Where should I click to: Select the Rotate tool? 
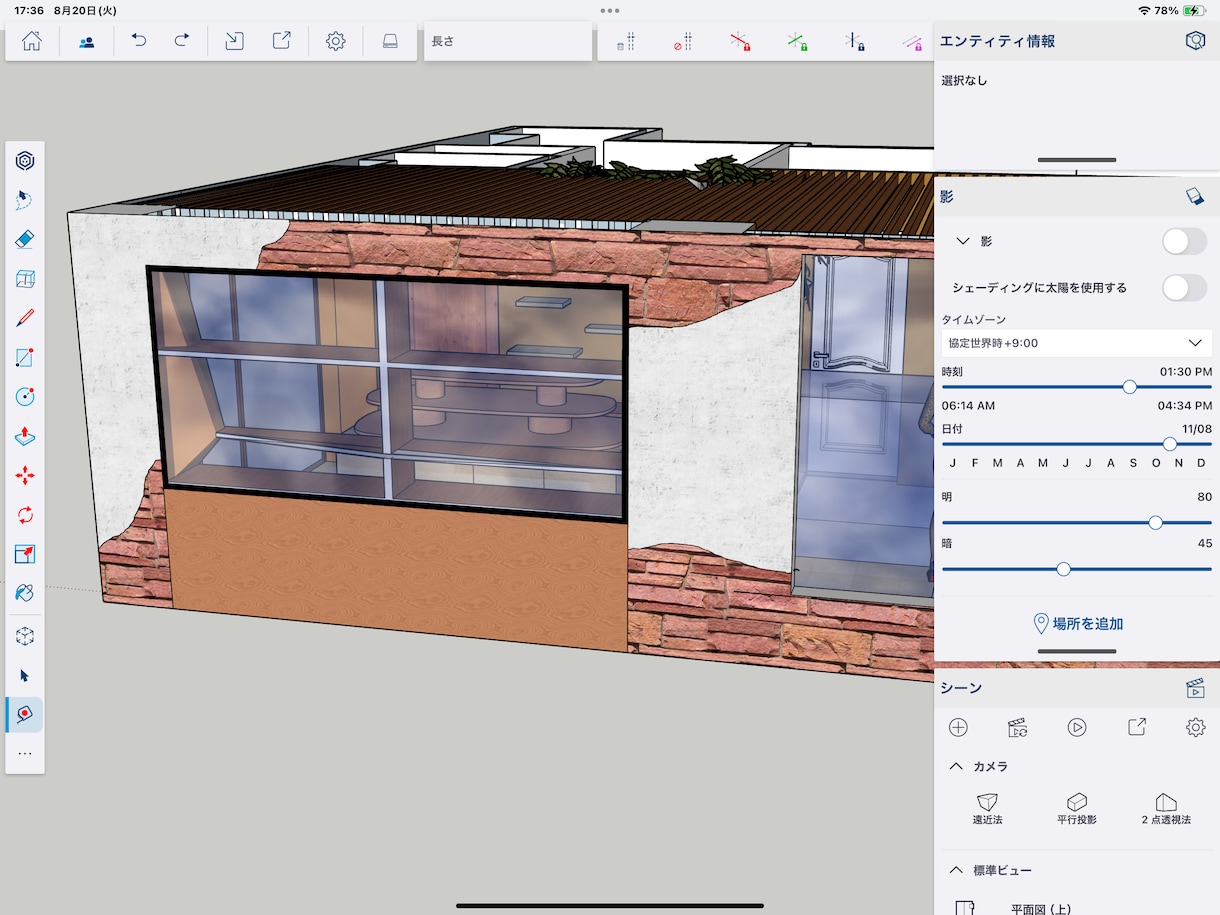[x=25, y=515]
